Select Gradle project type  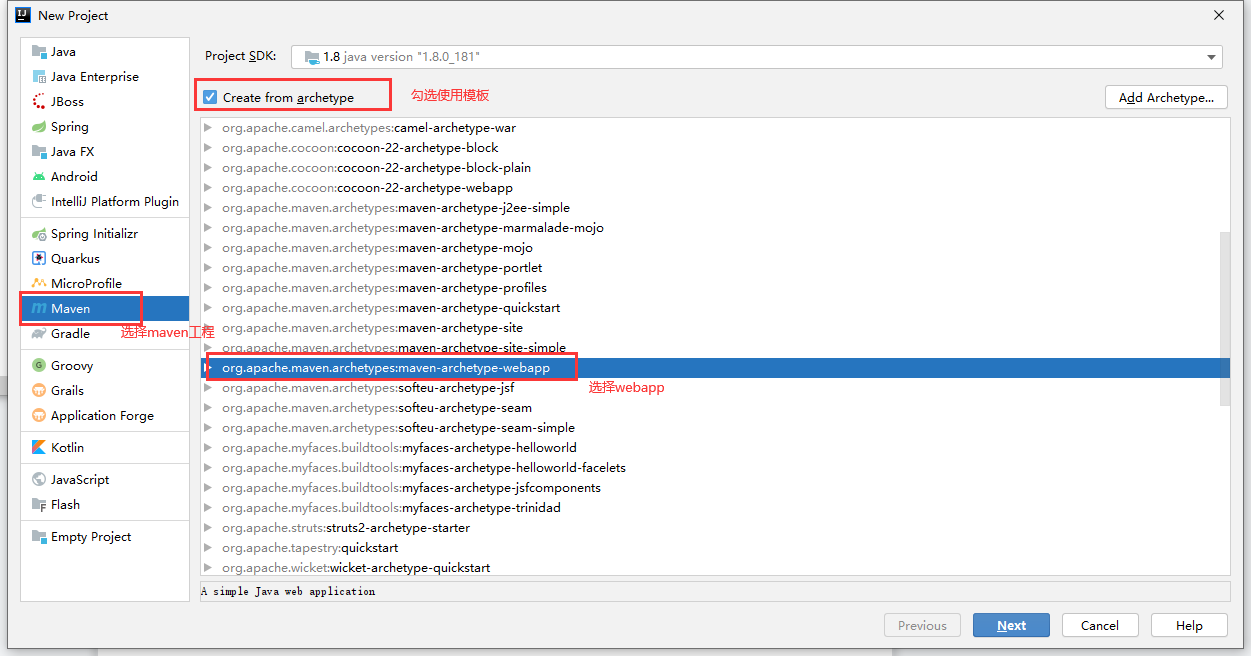tap(105, 334)
